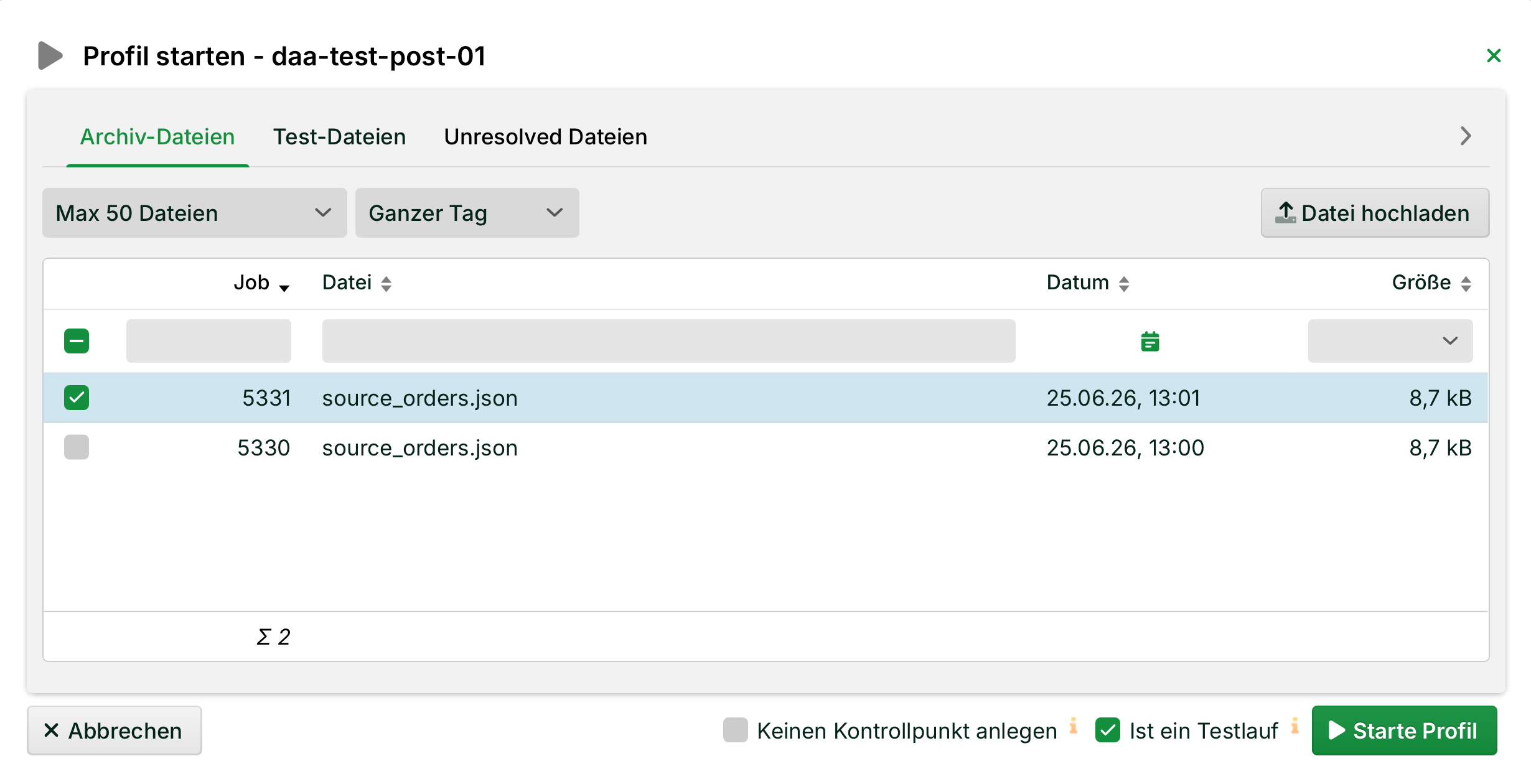Open the Ganzer Tag dropdown
The image size is (1531, 784).
tap(467, 213)
